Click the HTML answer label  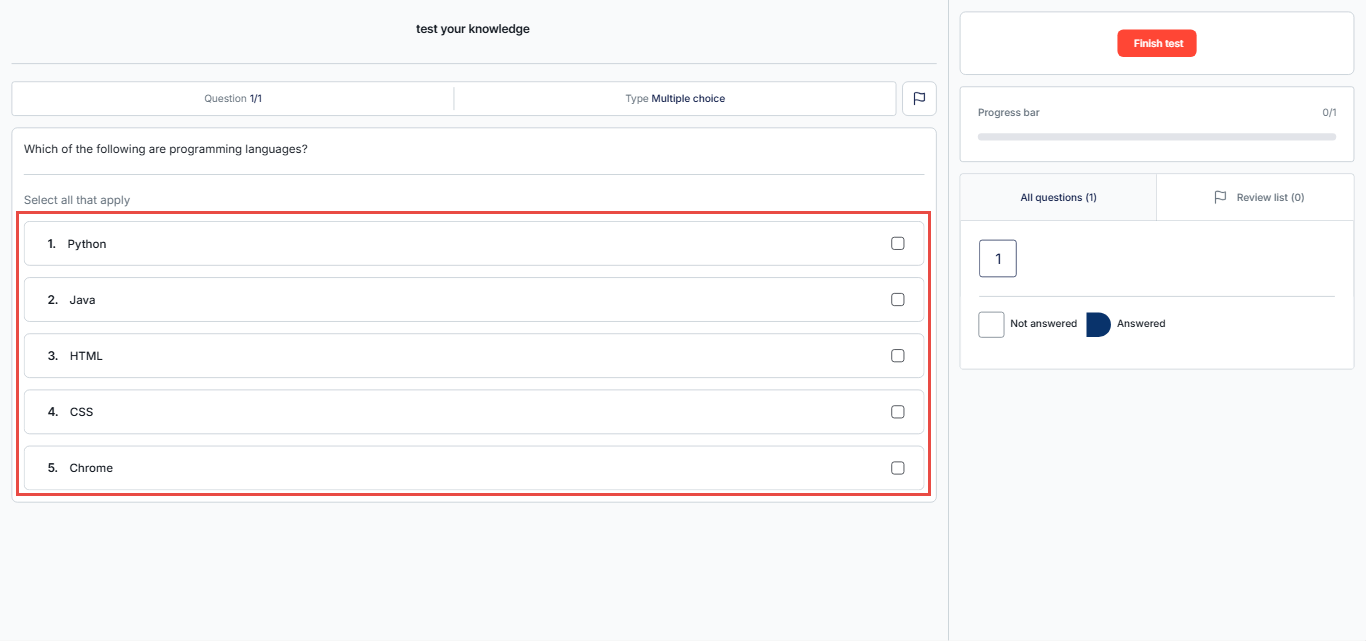86,356
